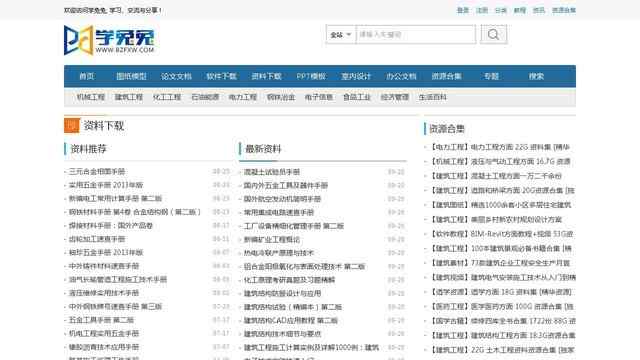Open the 全站 search scope dropdown
This screenshot has height=360, width=640.
point(341,35)
